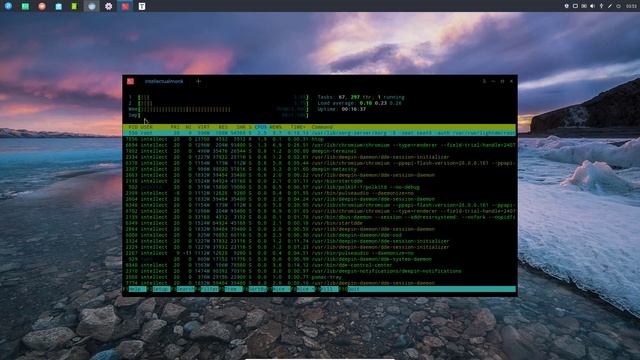Launch the light-blue bag icon in the dock

coord(58,6)
